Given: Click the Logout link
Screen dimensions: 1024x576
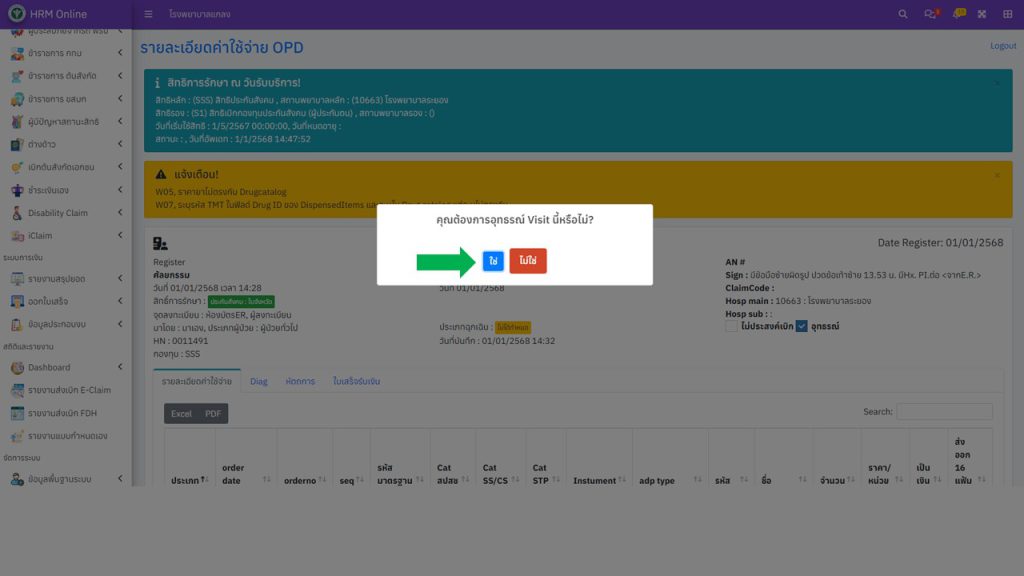Looking at the screenshot, I should [x=1002, y=46].
